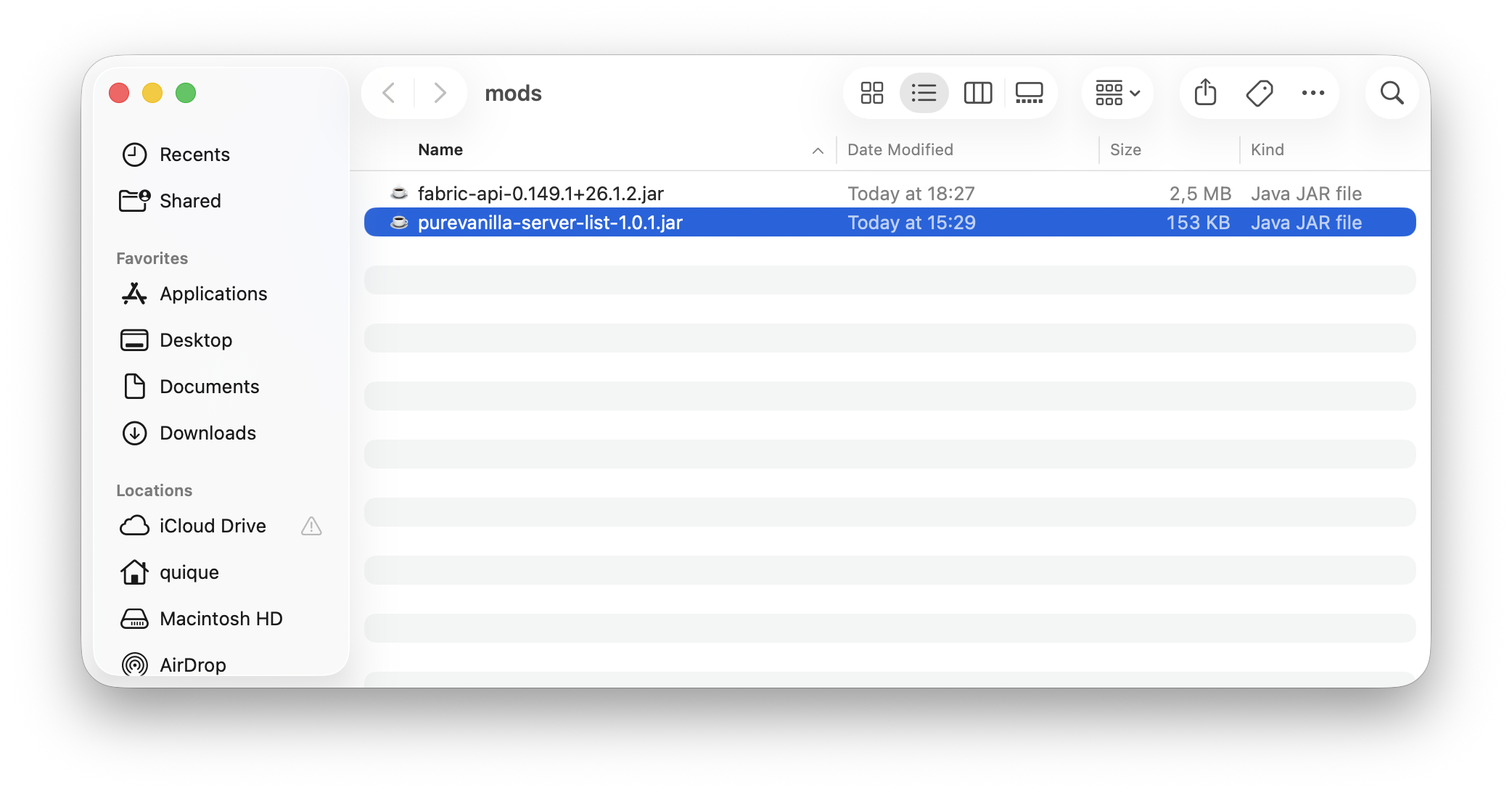Minimize the Finder window
Screen dimensions: 1512x795
[x=152, y=93]
